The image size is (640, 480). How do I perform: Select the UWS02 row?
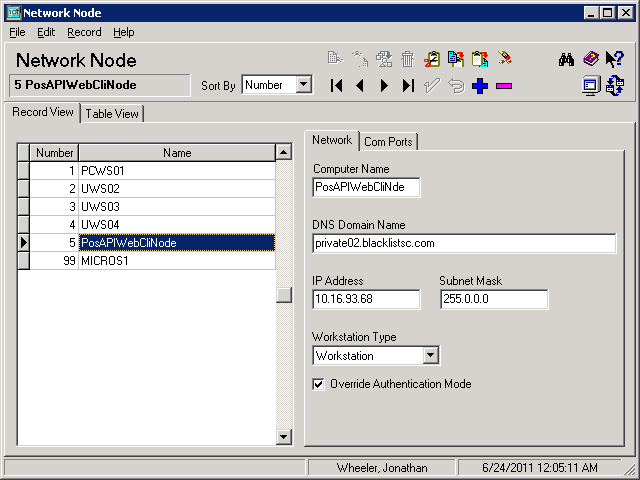153,189
